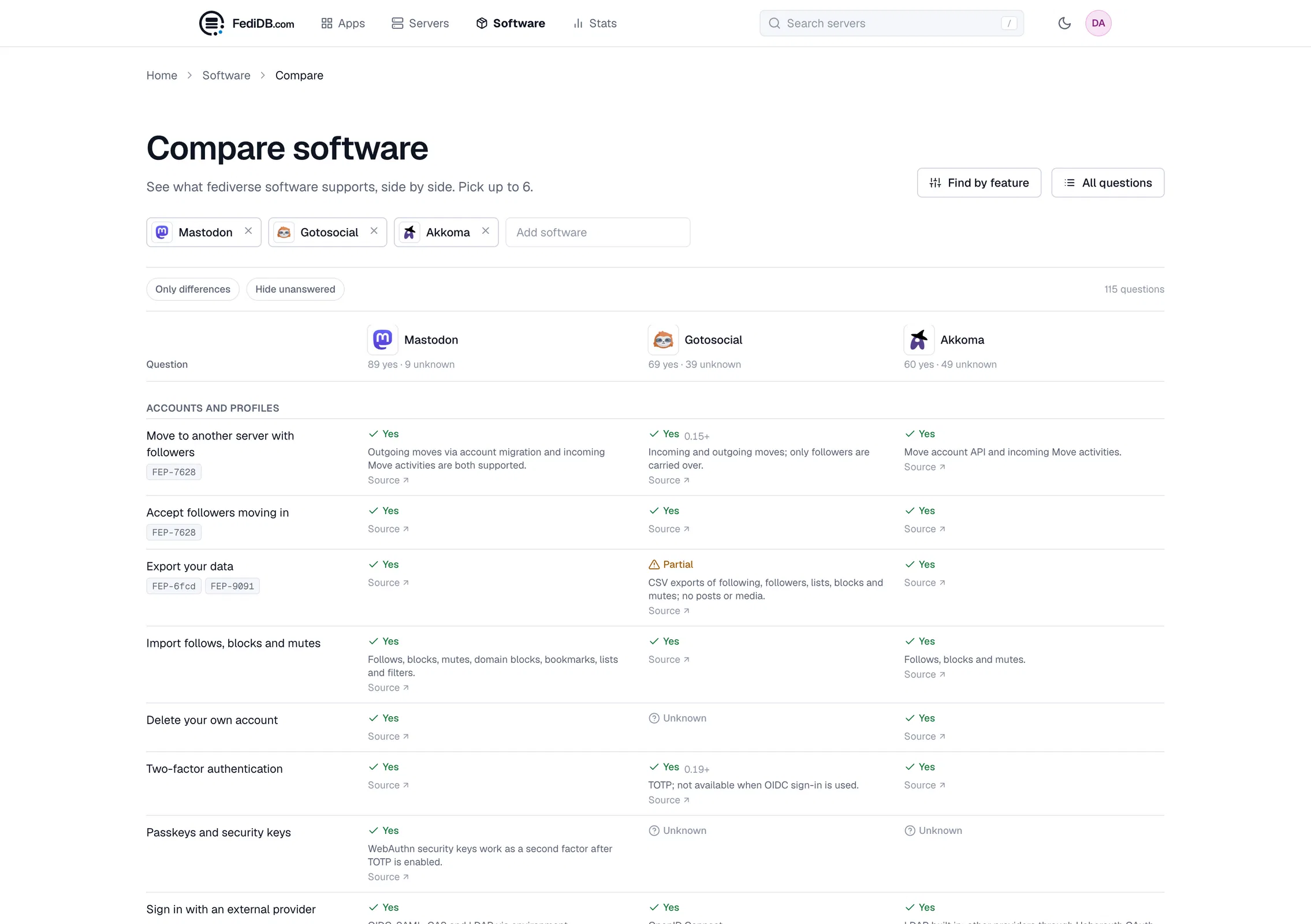Screen dimensions: 1311x924
Task: Open Stats in the top navigation
Action: [595, 23]
